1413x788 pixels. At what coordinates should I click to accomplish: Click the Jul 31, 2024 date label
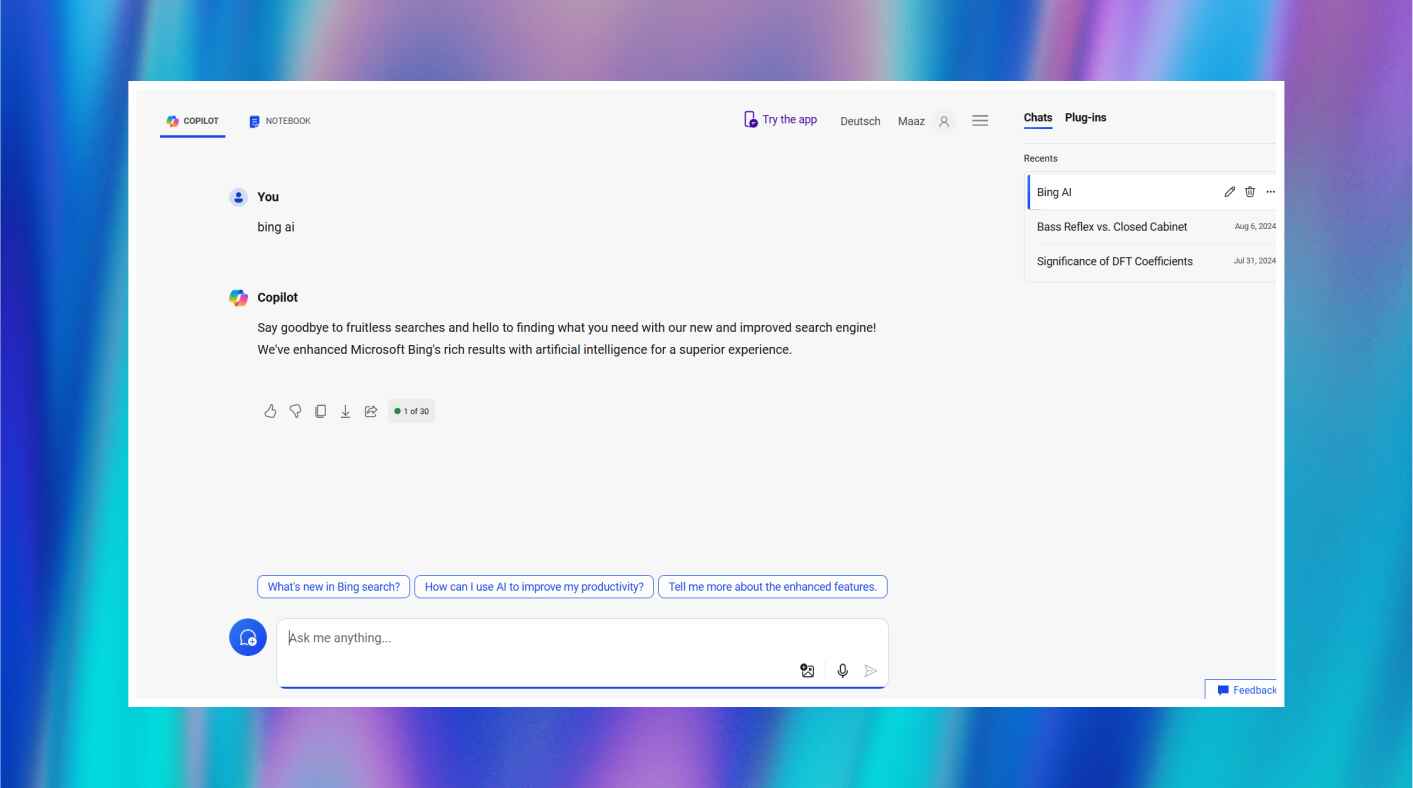click(x=1255, y=261)
